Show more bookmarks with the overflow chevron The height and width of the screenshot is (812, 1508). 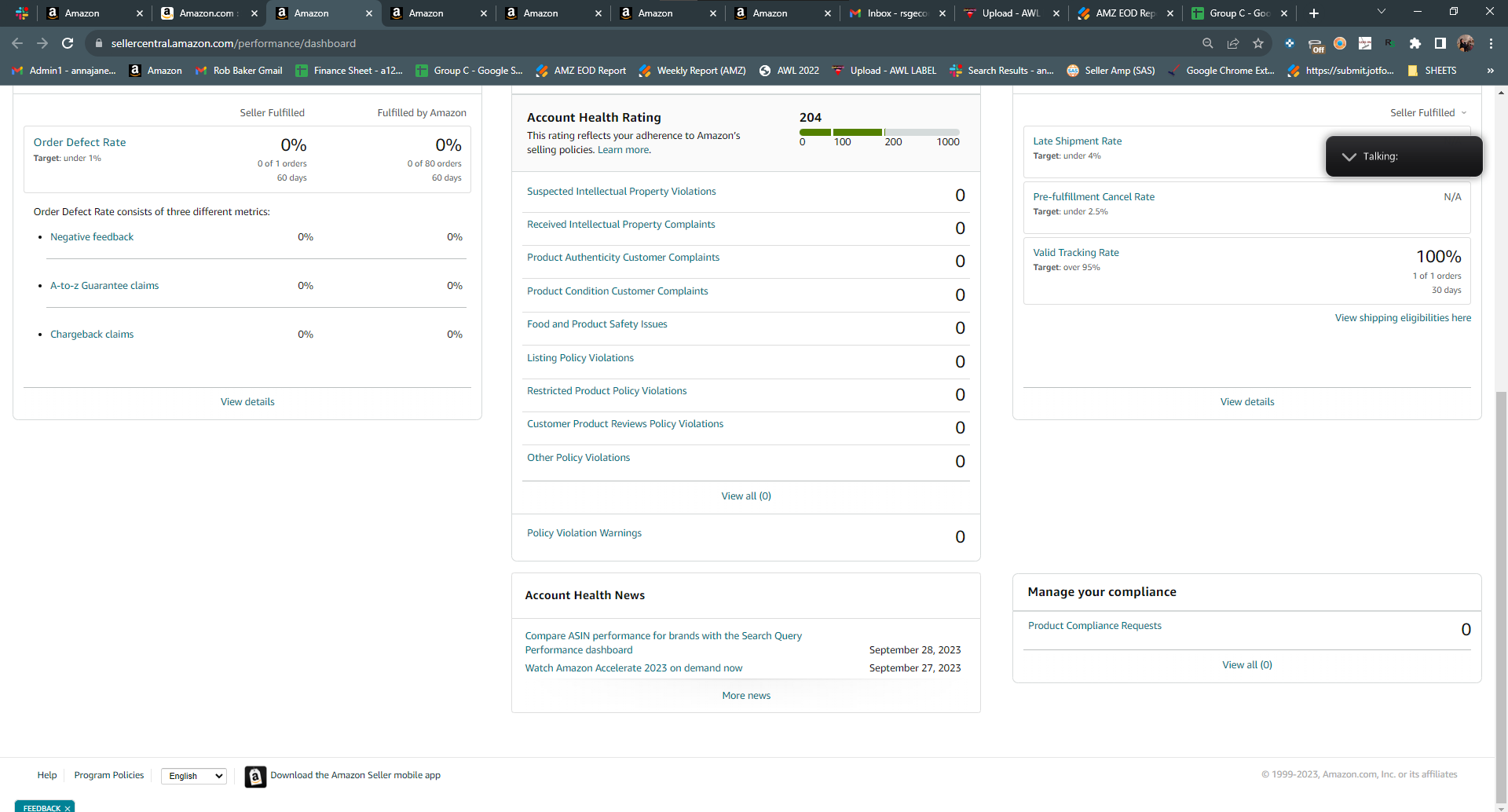[x=1490, y=71]
